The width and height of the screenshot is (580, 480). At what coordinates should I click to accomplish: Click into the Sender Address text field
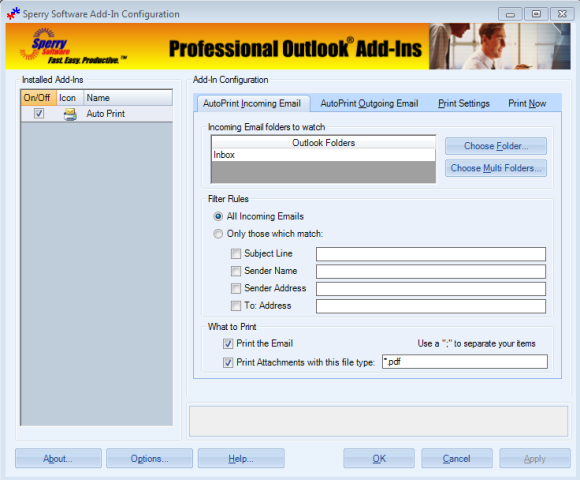click(431, 289)
